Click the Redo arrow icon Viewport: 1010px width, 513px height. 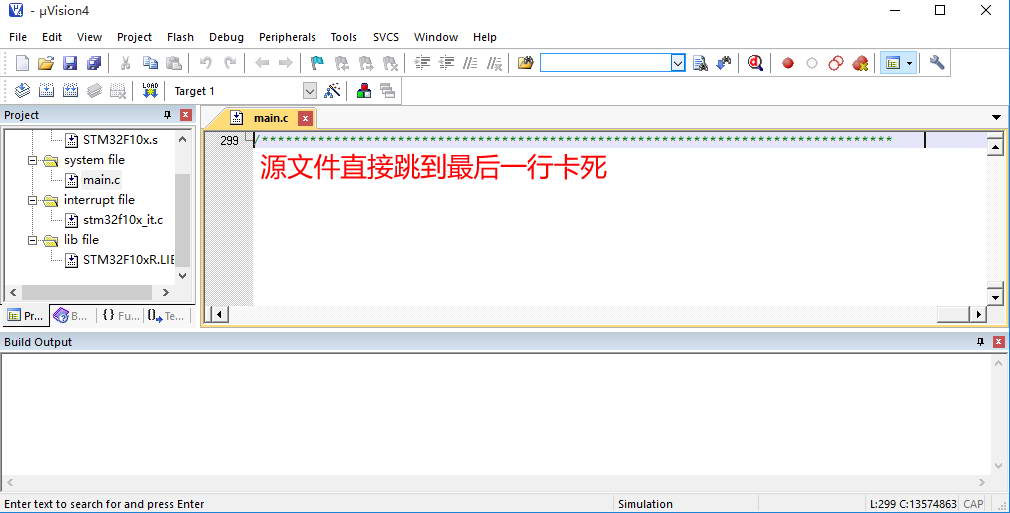point(230,63)
